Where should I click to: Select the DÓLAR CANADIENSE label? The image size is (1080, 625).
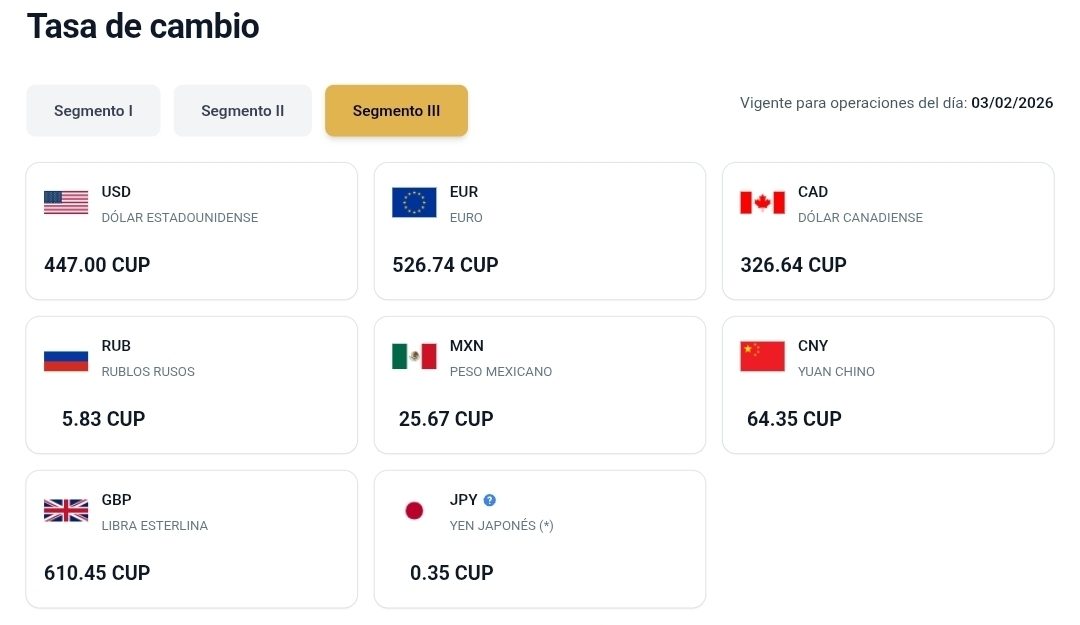pyautogui.click(x=860, y=218)
